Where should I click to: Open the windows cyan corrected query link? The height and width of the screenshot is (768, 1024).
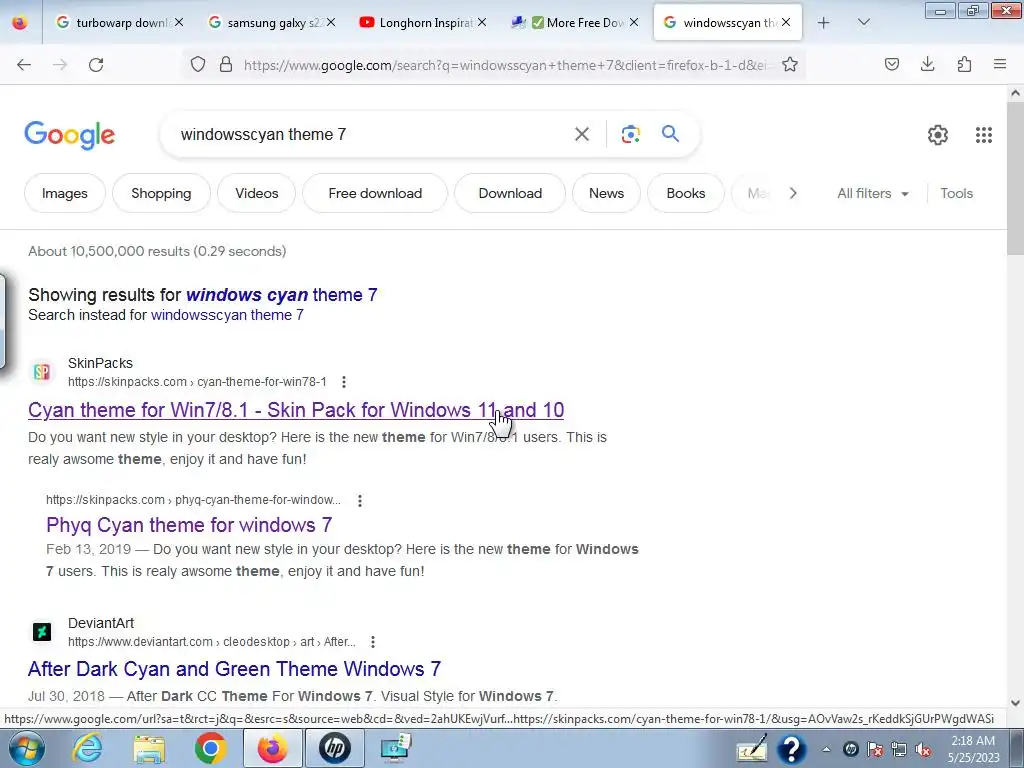point(281,295)
